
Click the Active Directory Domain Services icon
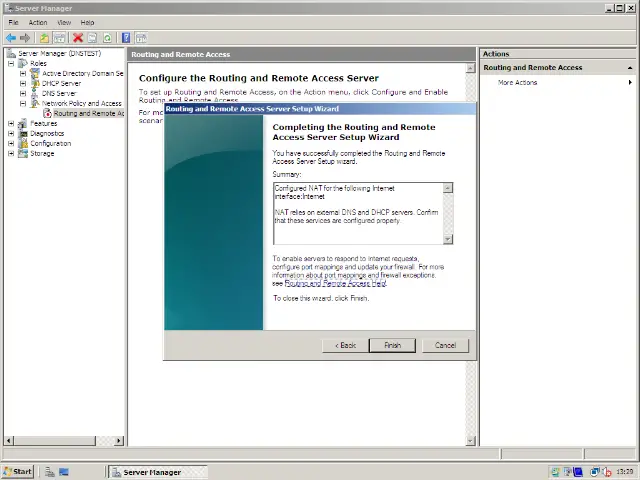coord(35,73)
